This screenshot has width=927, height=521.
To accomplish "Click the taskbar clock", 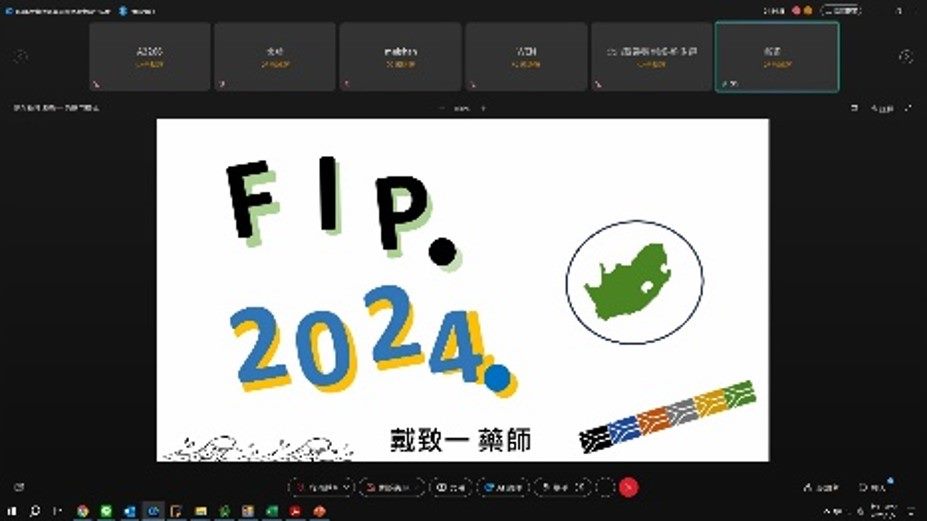I will pyautogui.click(x=883, y=511).
